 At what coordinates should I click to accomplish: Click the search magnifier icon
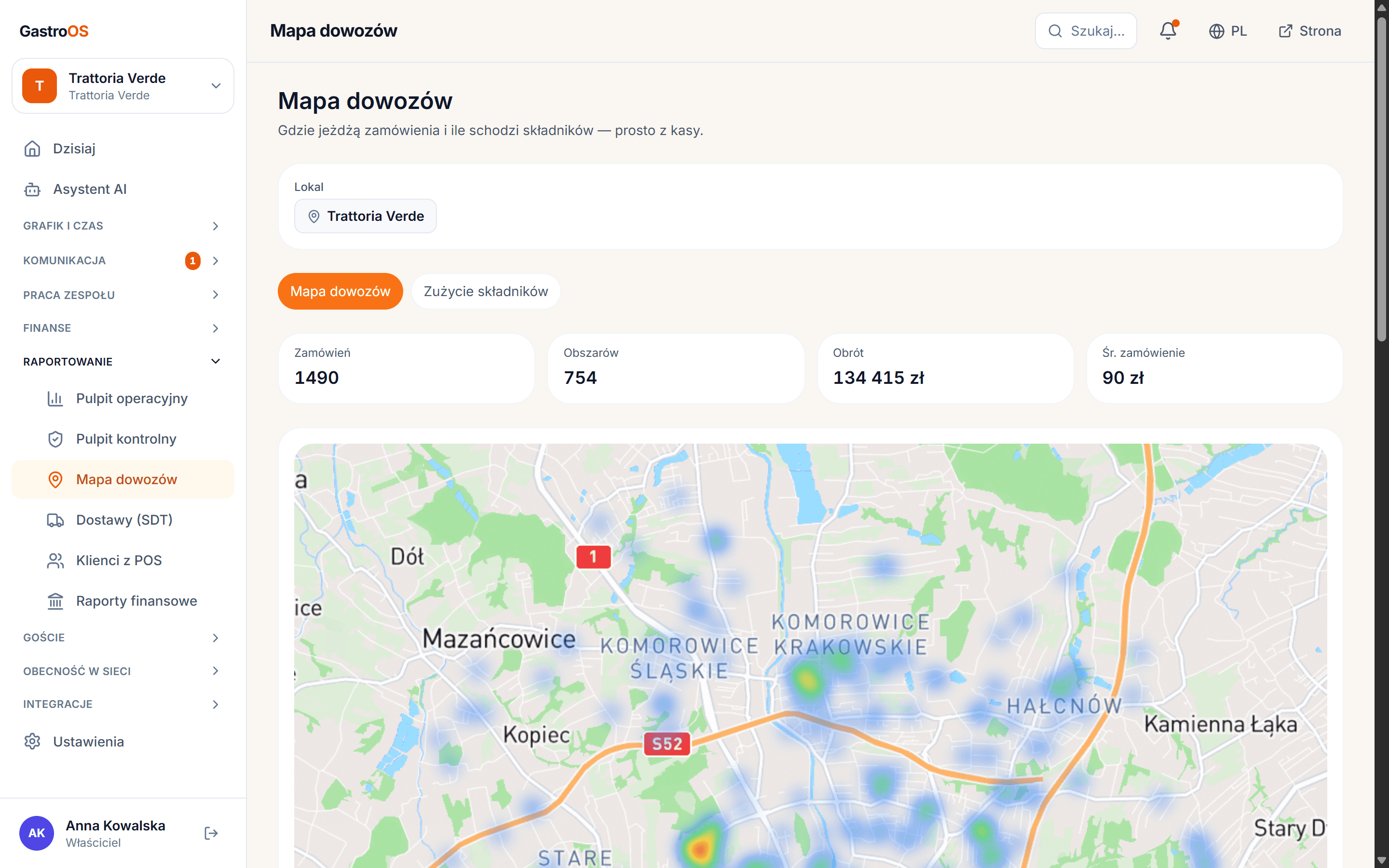coord(1055,31)
